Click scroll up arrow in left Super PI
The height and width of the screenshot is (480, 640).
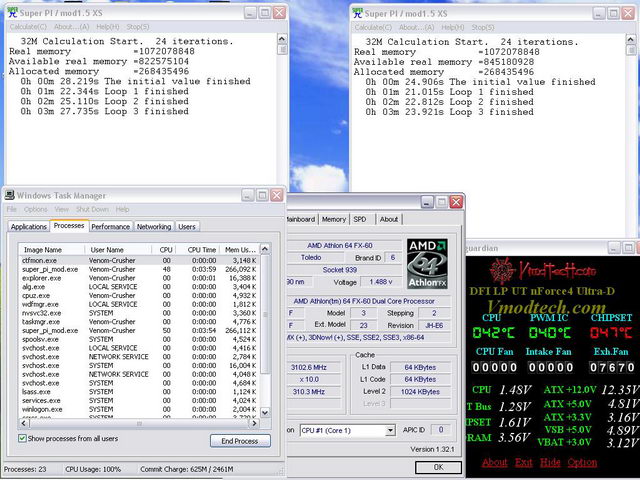pyautogui.click(x=282, y=39)
